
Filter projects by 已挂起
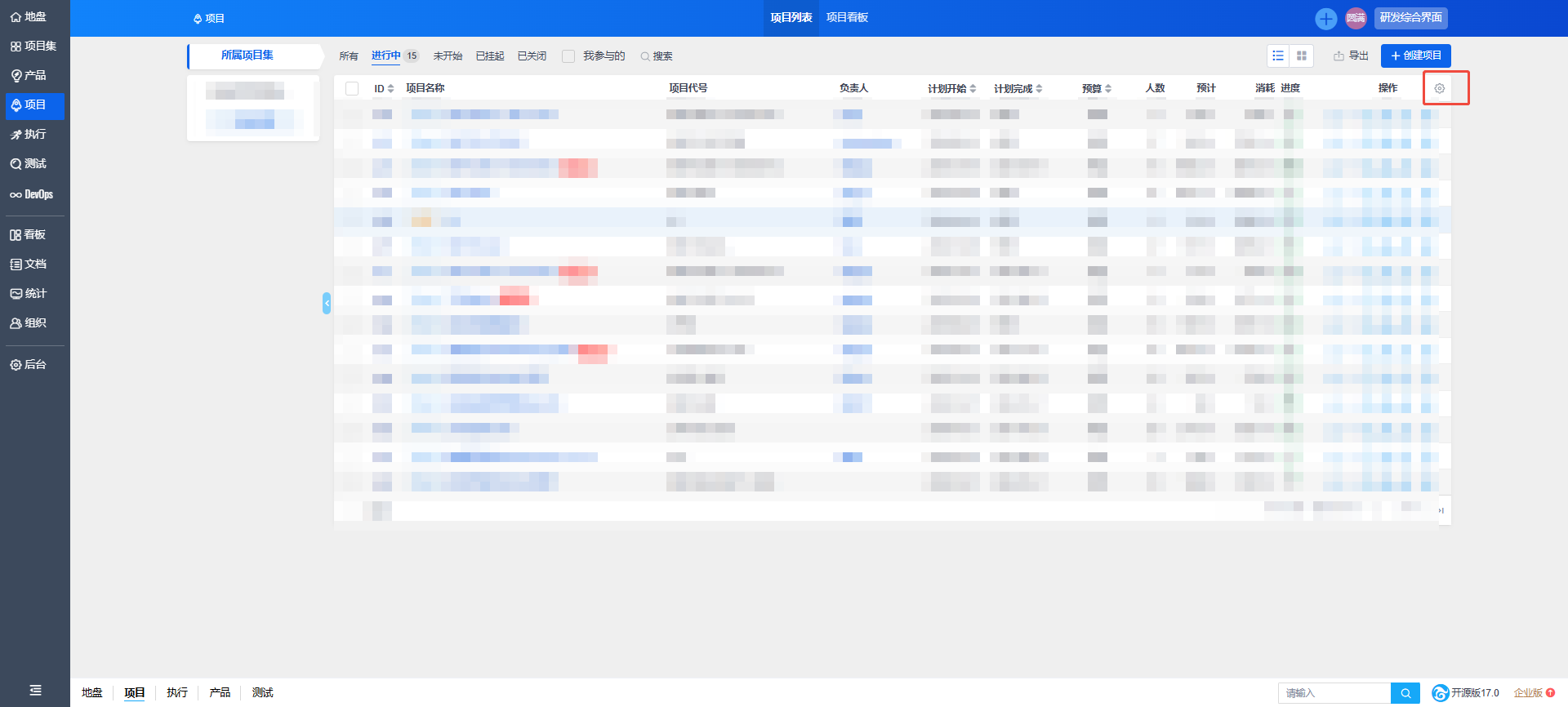(490, 56)
